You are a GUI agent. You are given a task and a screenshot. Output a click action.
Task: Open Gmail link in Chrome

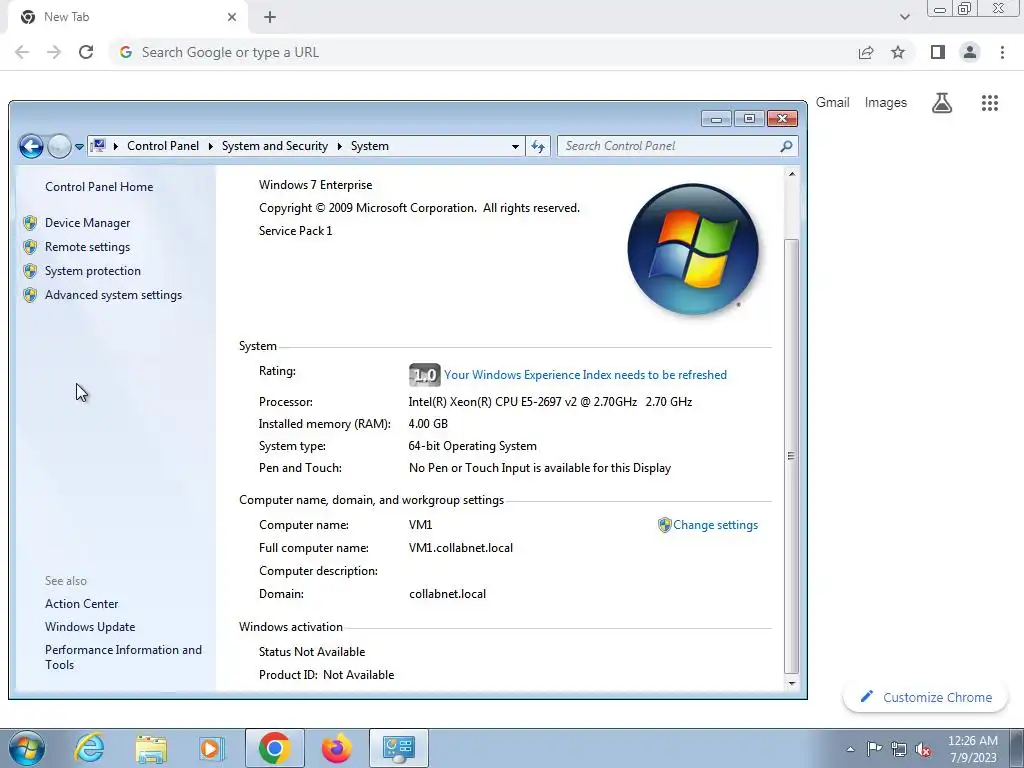click(833, 103)
